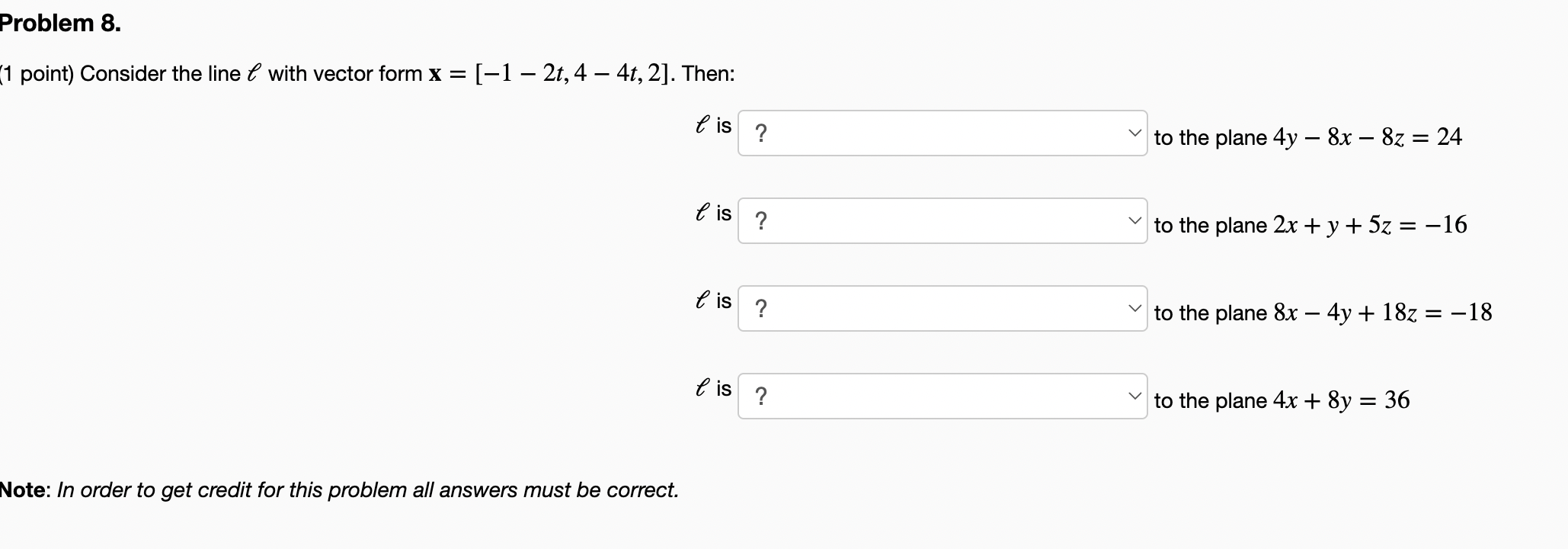The image size is (1568, 549).
Task: Click the ℓ symbol before the first dropdown
Action: tap(701, 126)
